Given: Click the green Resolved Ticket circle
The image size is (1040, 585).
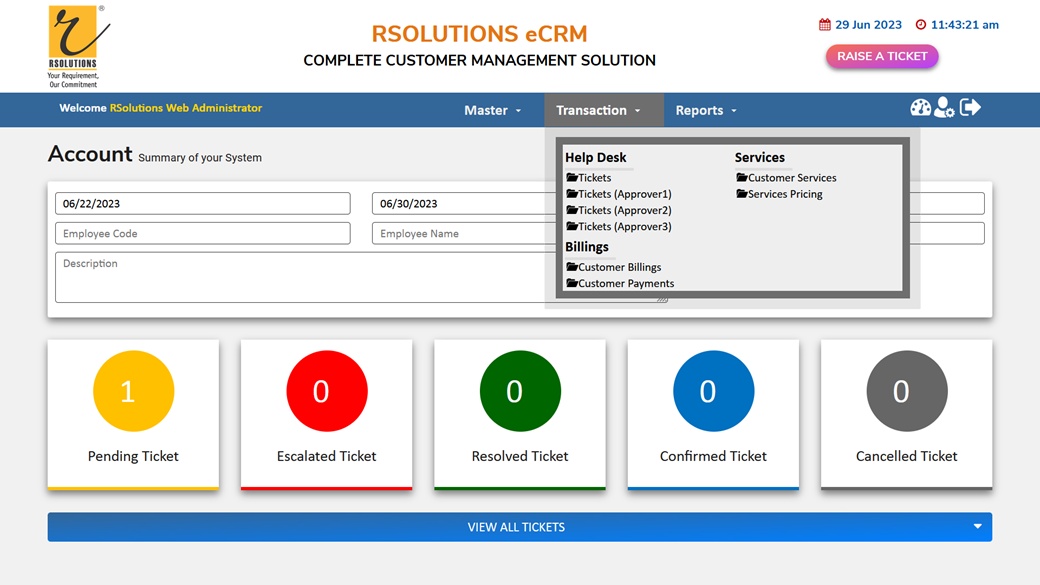Looking at the screenshot, I should click(520, 391).
